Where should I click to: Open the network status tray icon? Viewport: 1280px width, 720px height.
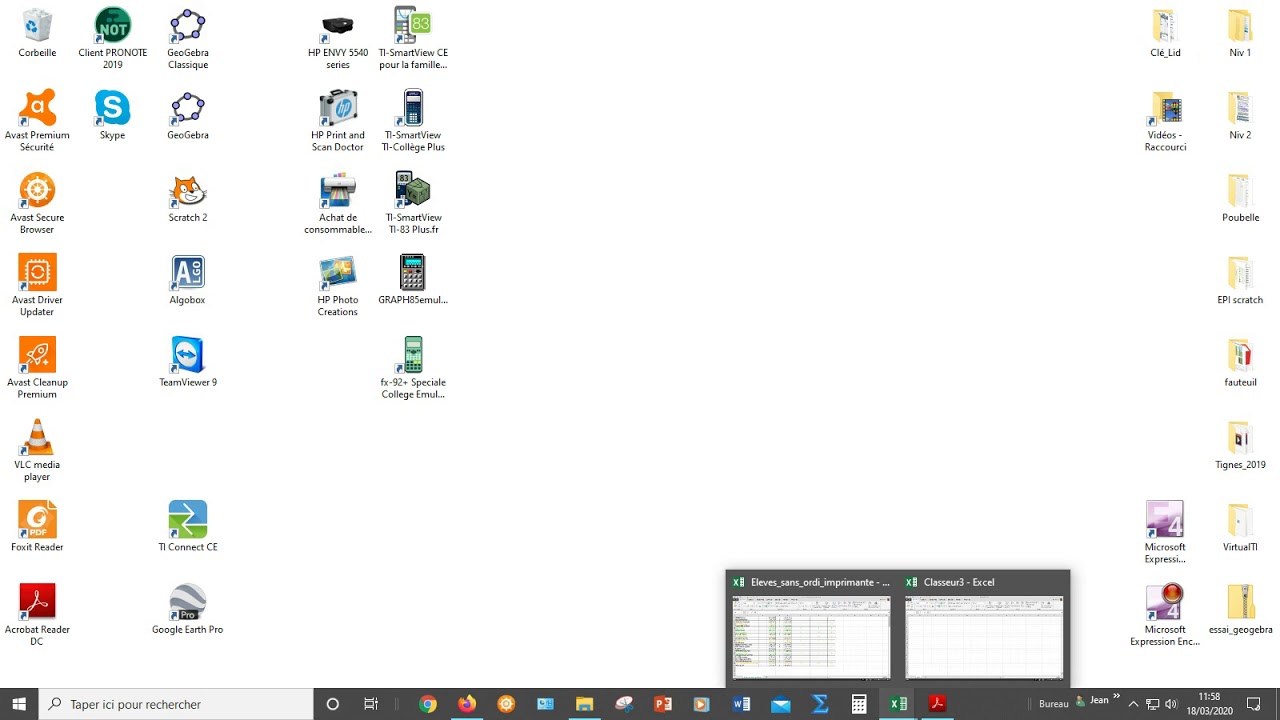point(1152,704)
